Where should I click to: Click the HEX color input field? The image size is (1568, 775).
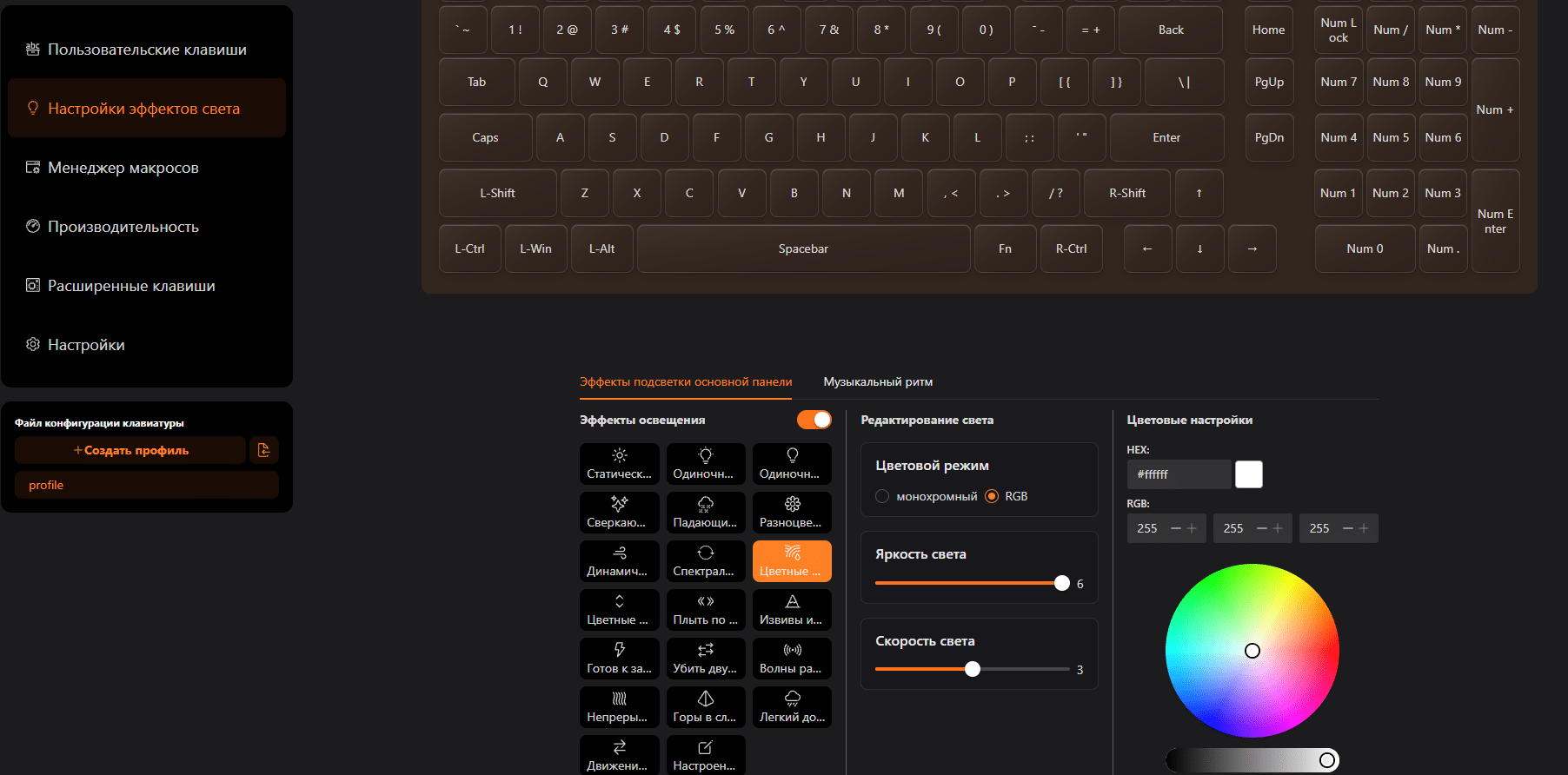tap(1179, 474)
